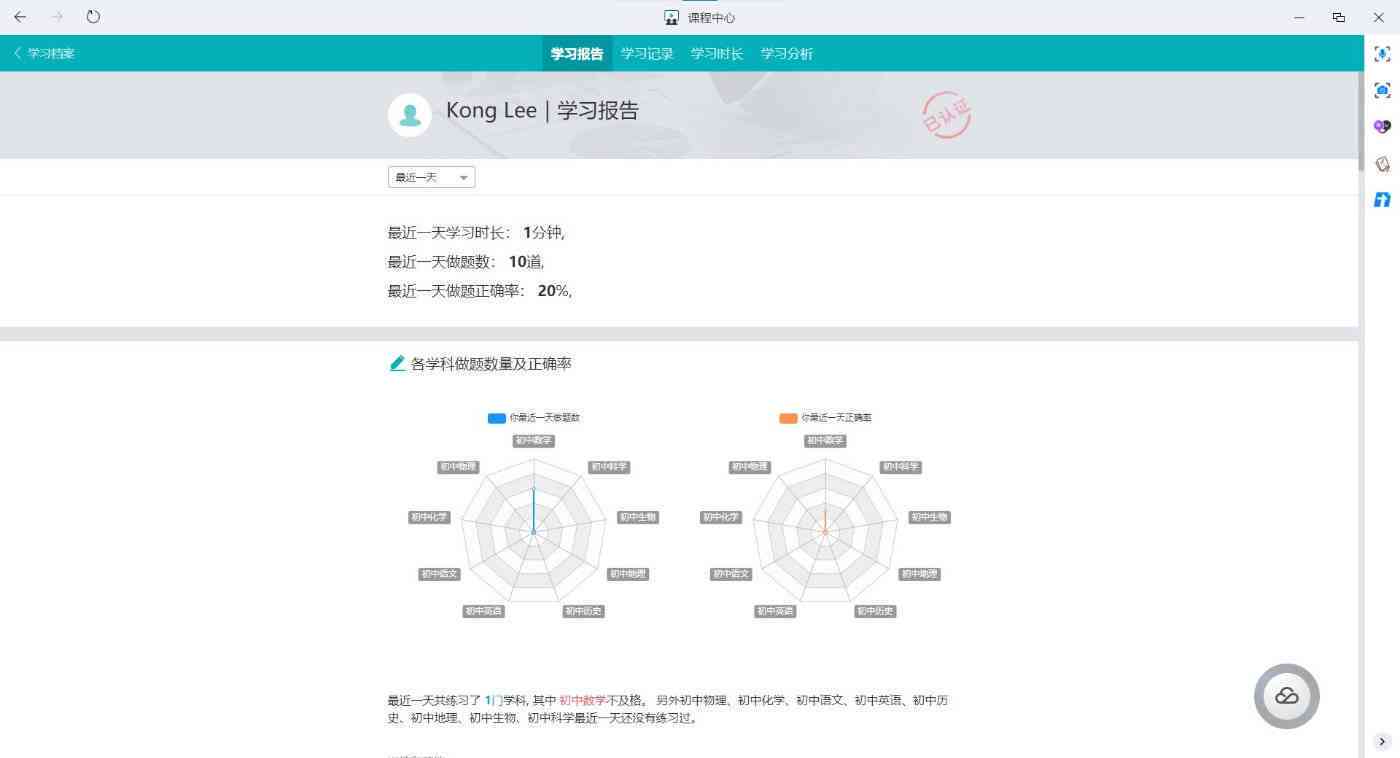The image size is (1400, 758).
Task: Click the blue 1门 count in summary
Action: [x=493, y=701]
